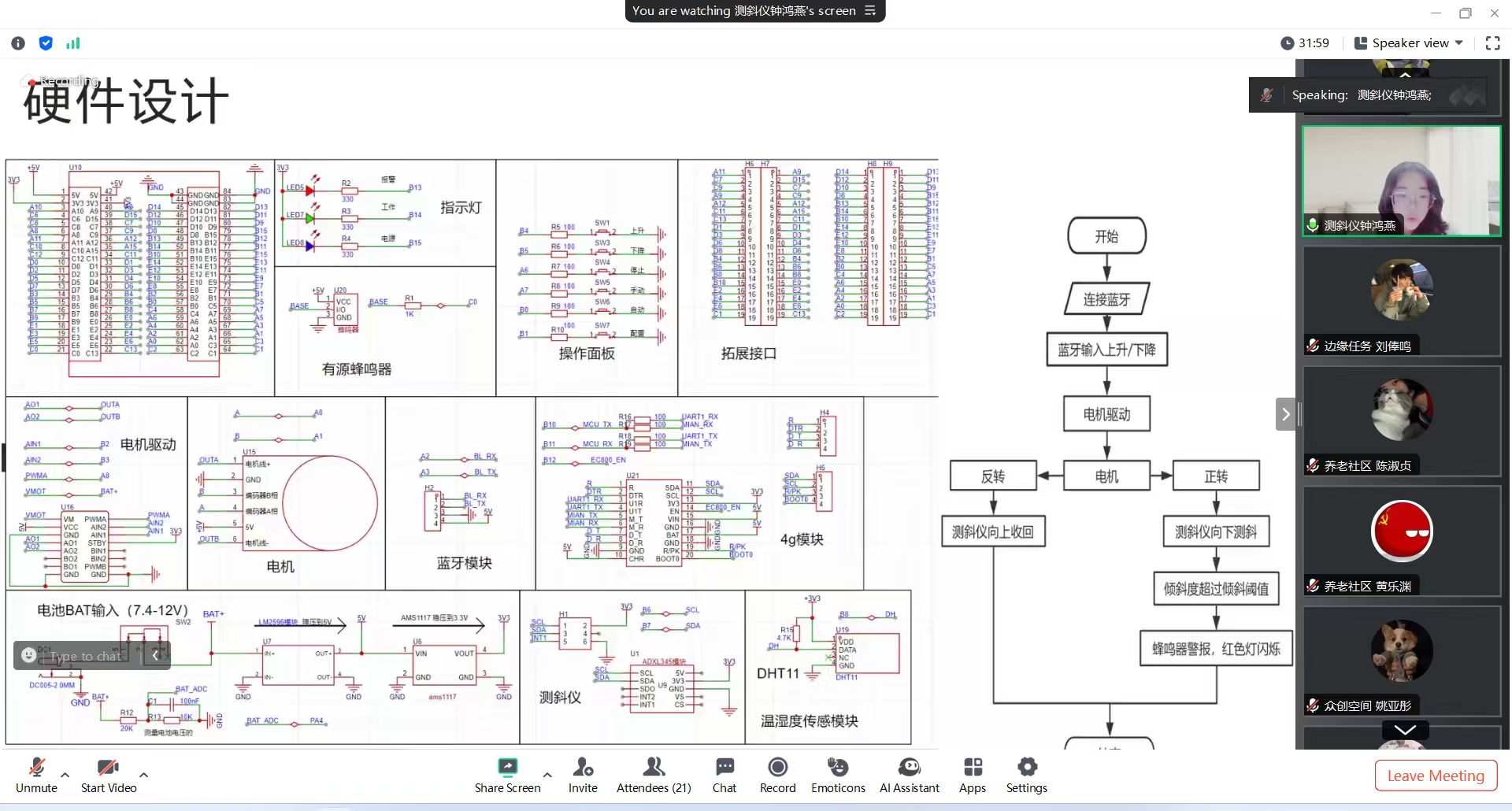Viewport: 1512px width, 811px height.
Task: Start recording with Record button
Action: pyautogui.click(x=777, y=775)
